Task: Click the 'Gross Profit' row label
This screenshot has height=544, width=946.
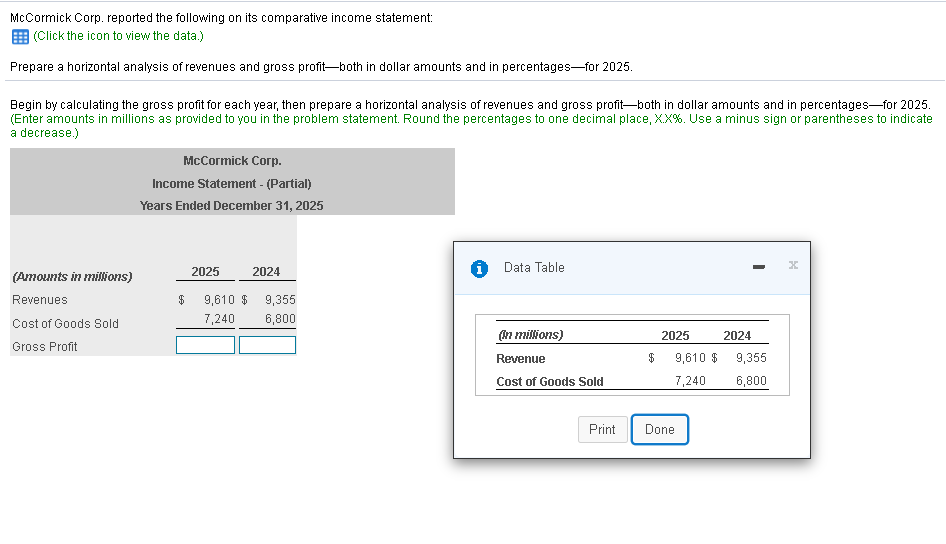Action: 45,347
